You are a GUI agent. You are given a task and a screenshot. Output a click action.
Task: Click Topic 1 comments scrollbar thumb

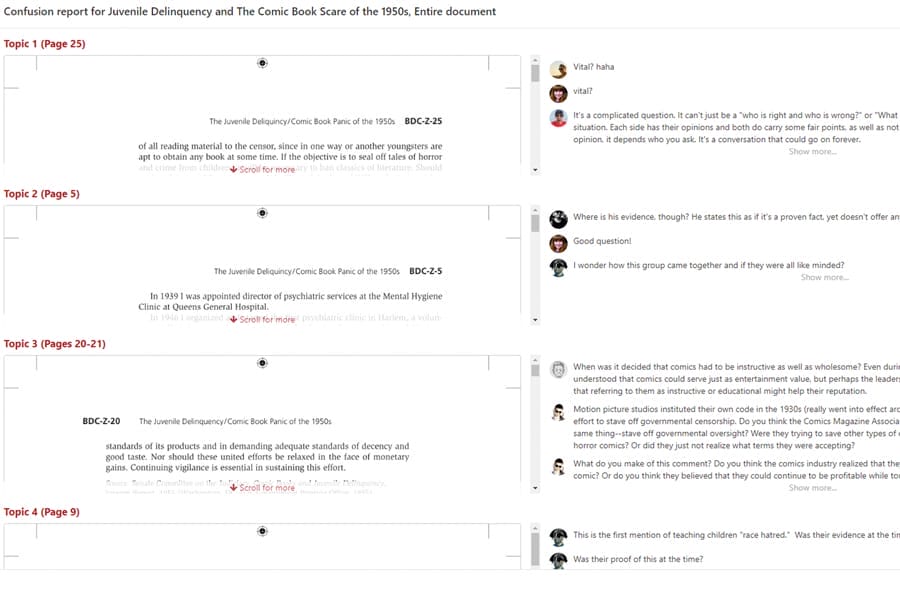pyautogui.click(x=535, y=73)
